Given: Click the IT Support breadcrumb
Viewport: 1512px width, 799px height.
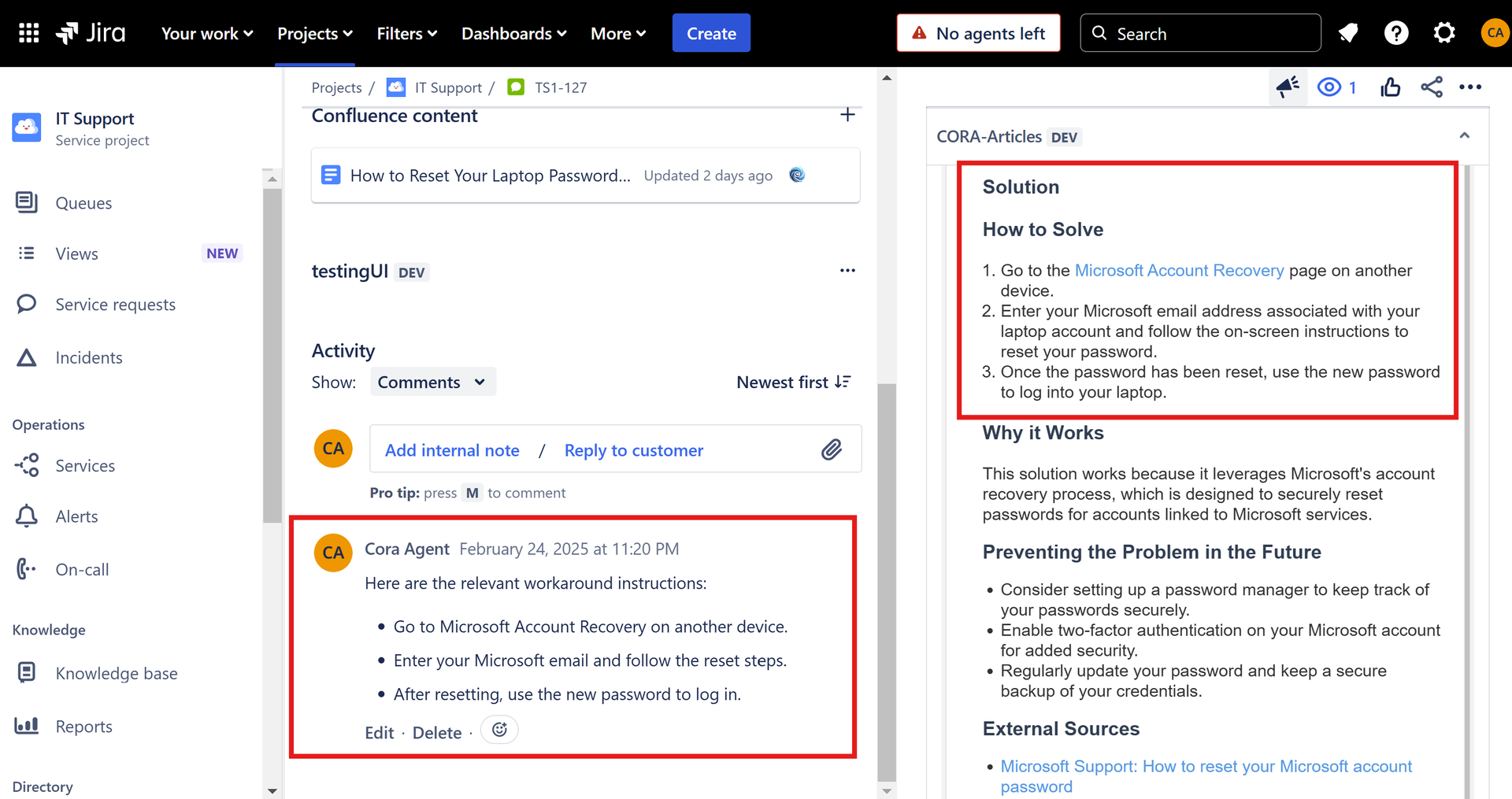Looking at the screenshot, I should click(448, 87).
